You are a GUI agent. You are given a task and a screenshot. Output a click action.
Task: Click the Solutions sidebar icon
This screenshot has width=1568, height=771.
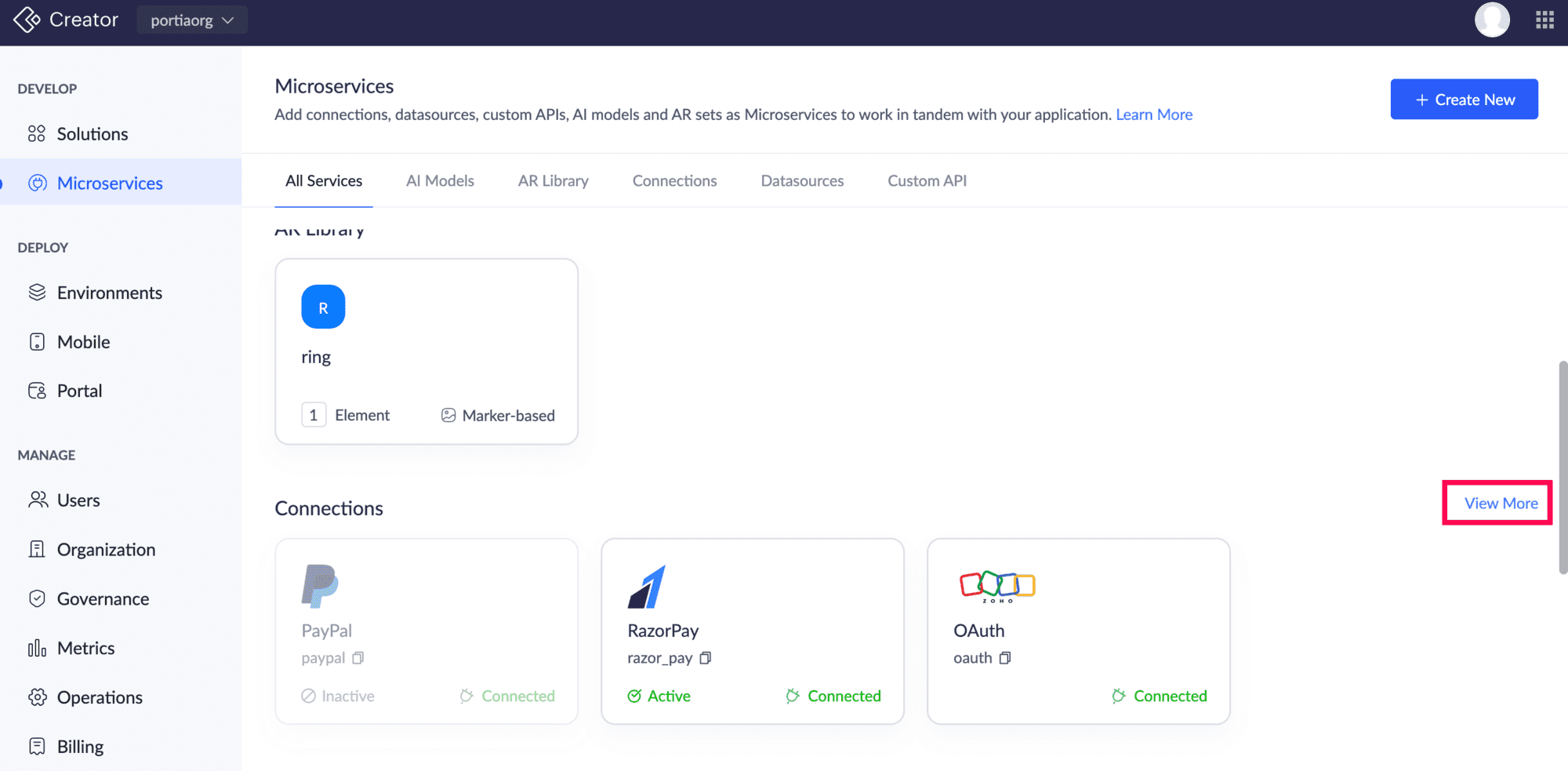pos(37,133)
